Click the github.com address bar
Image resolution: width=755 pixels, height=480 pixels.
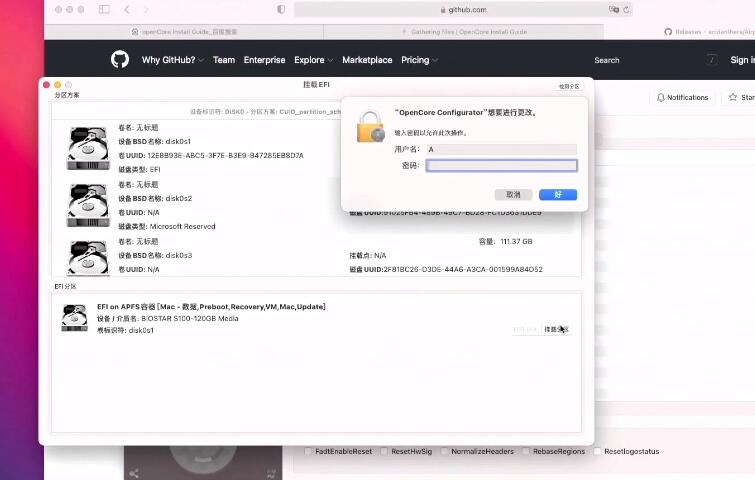coord(463,10)
